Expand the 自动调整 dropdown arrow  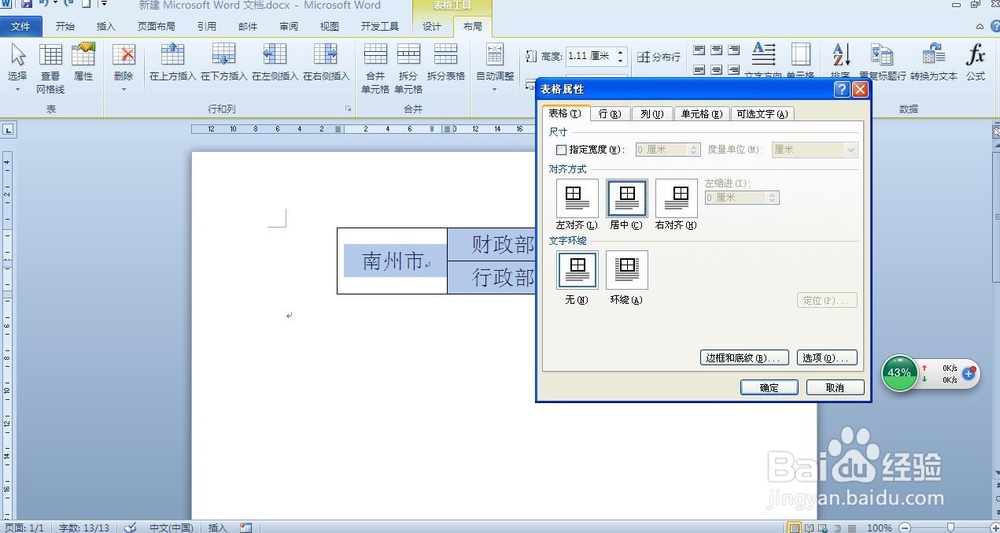495,90
